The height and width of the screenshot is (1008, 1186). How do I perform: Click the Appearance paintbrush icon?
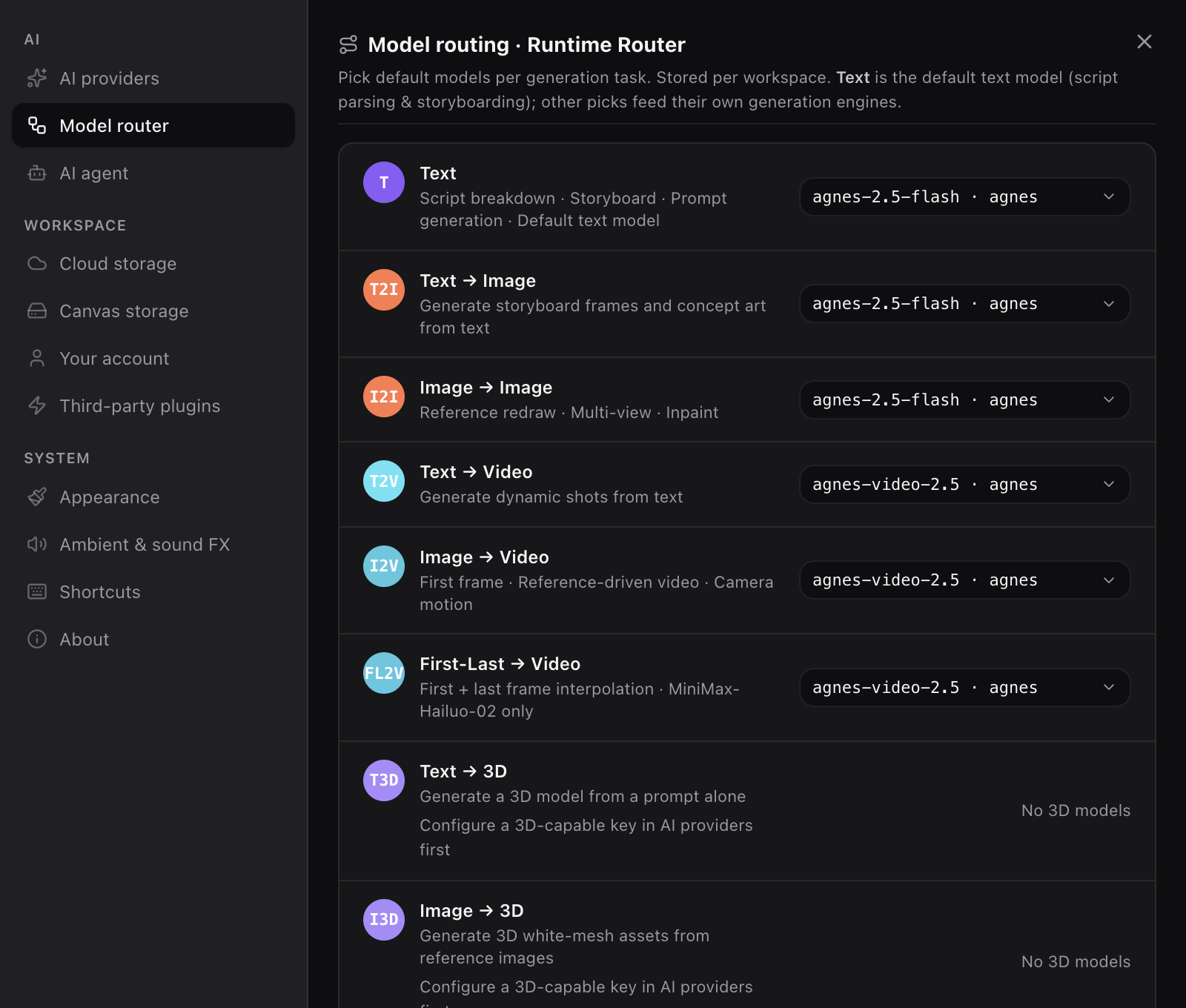point(37,497)
